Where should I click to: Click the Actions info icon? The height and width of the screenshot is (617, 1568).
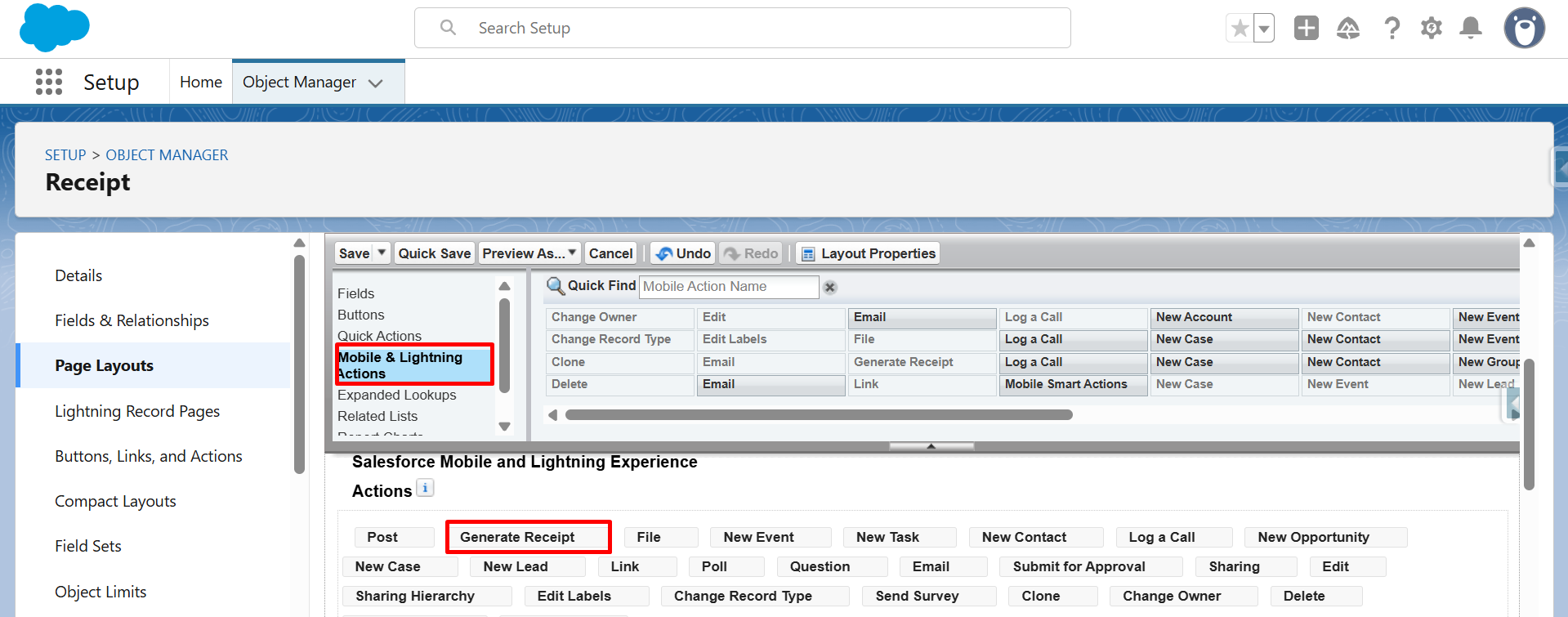[x=425, y=489]
